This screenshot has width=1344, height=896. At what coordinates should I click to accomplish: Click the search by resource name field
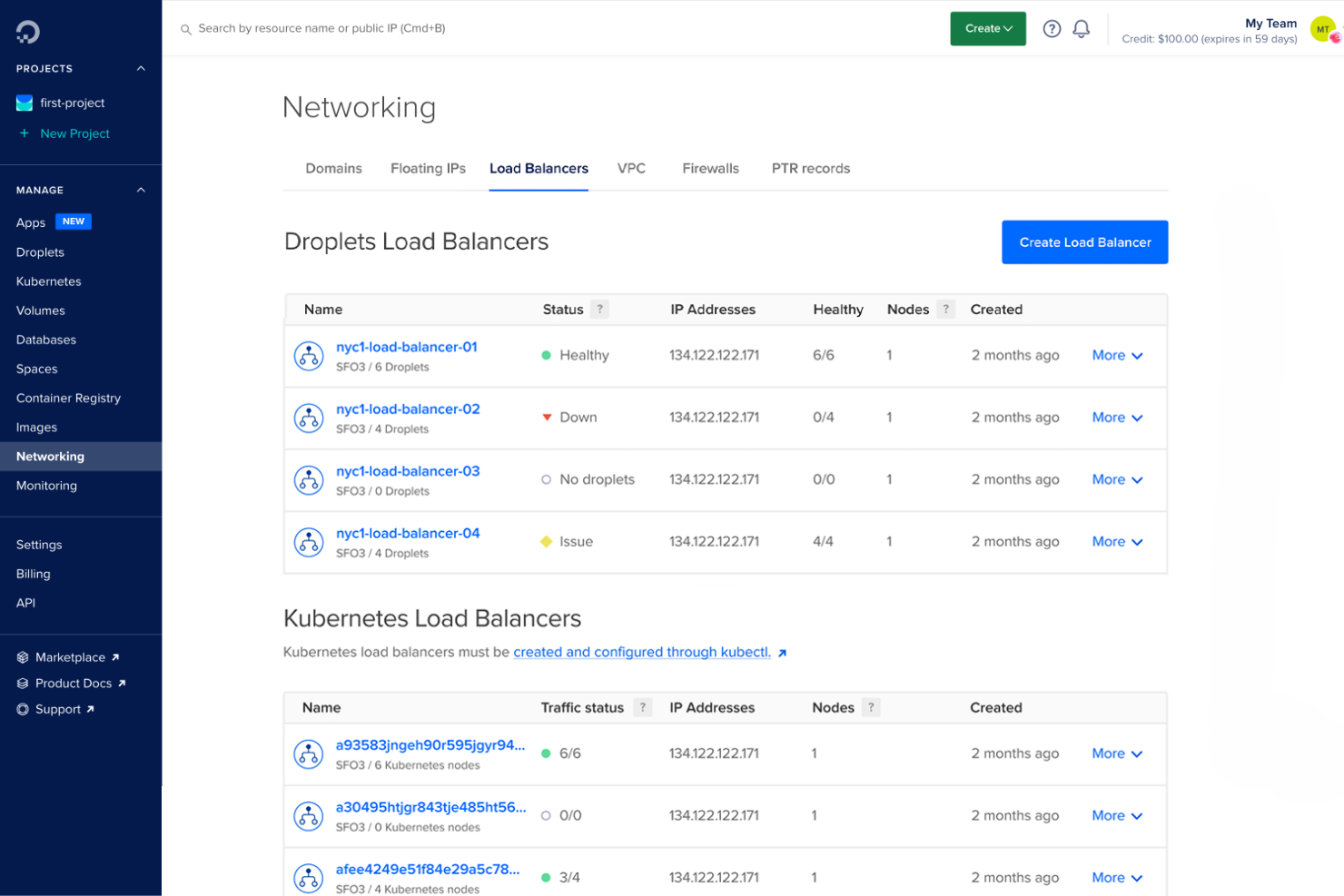click(321, 29)
